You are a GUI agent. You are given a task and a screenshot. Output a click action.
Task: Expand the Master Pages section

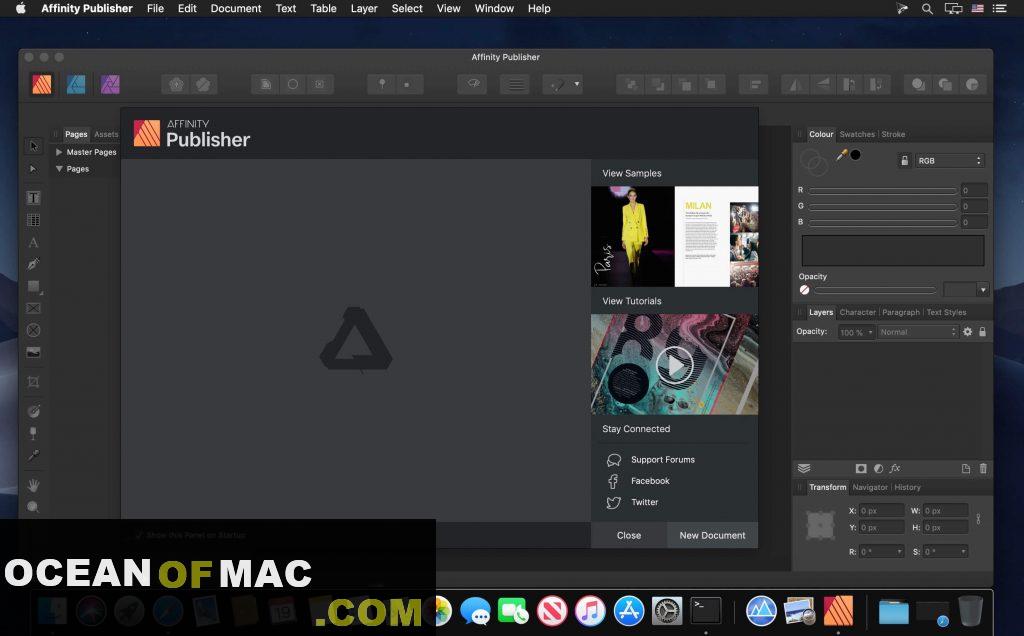point(59,152)
